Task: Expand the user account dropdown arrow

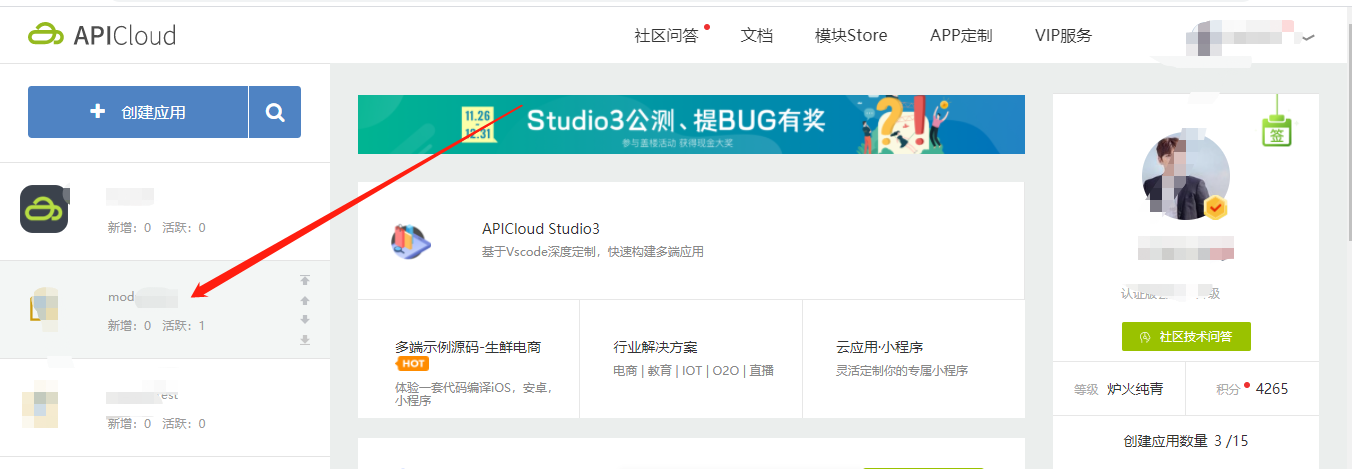Action: tap(1308, 38)
